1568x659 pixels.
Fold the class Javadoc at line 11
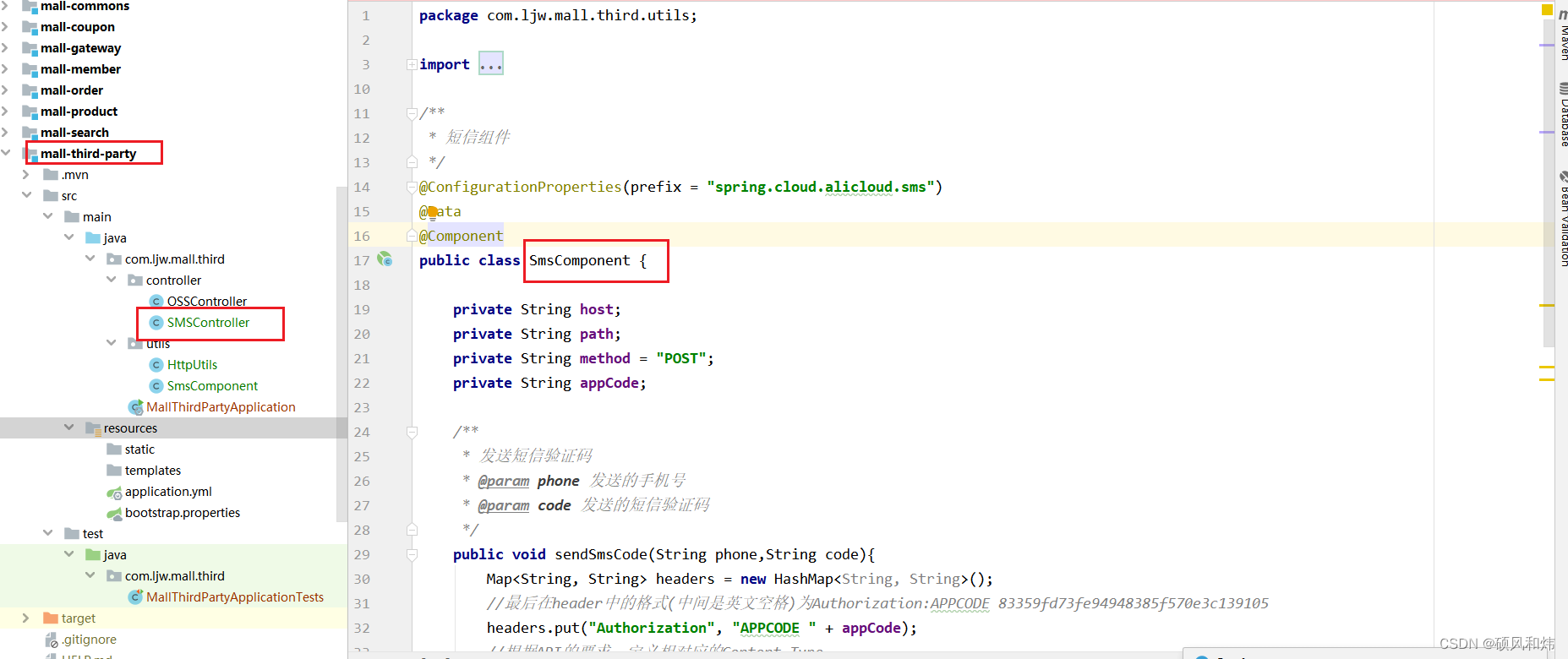(412, 113)
